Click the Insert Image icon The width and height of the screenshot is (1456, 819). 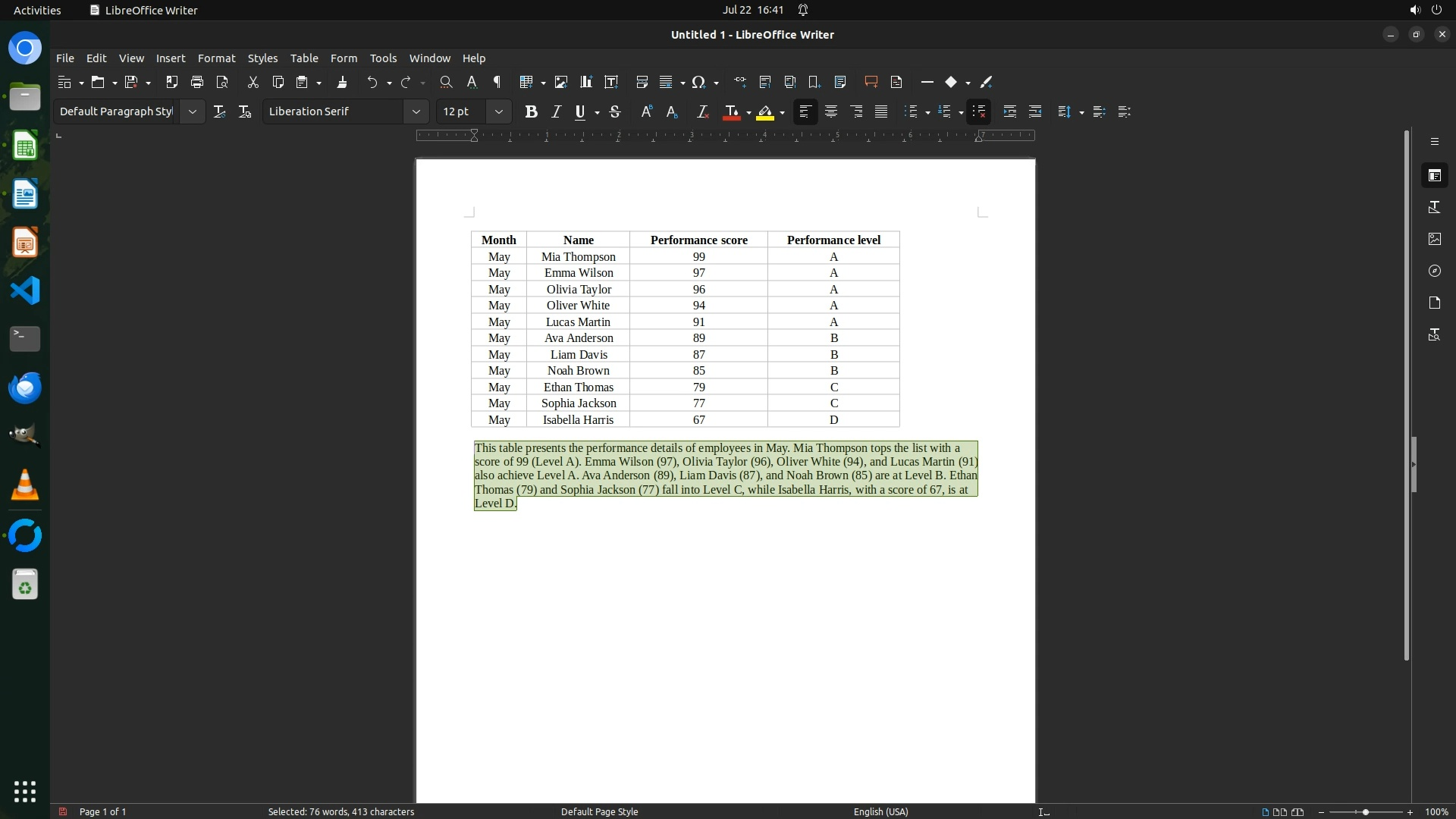point(561,82)
